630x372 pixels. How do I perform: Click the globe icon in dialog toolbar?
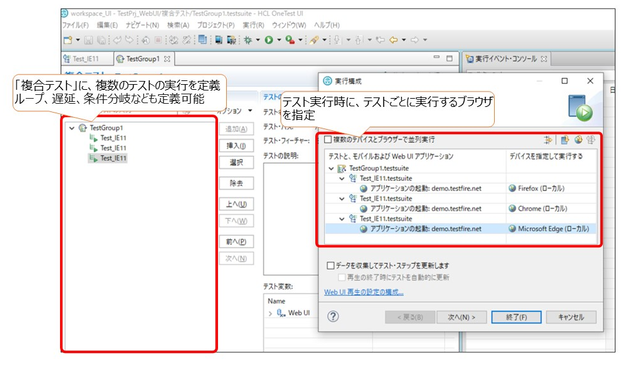pos(578,139)
